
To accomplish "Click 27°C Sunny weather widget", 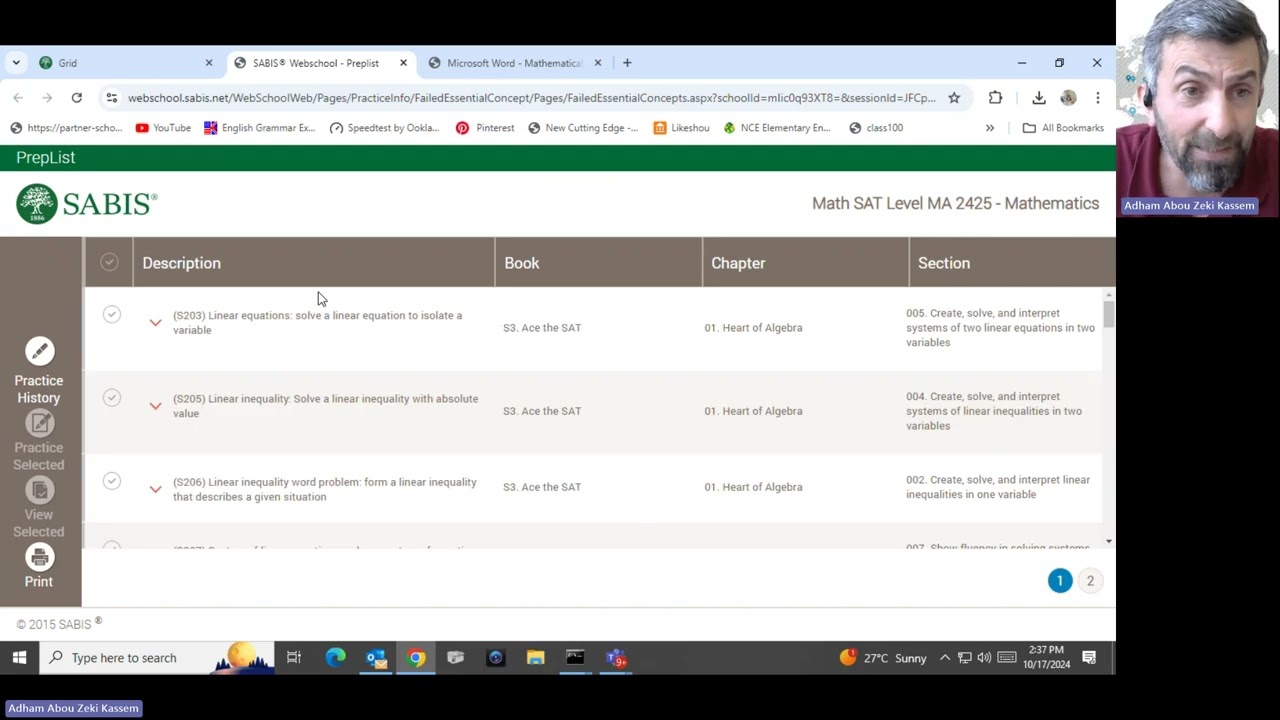I will click(883, 658).
